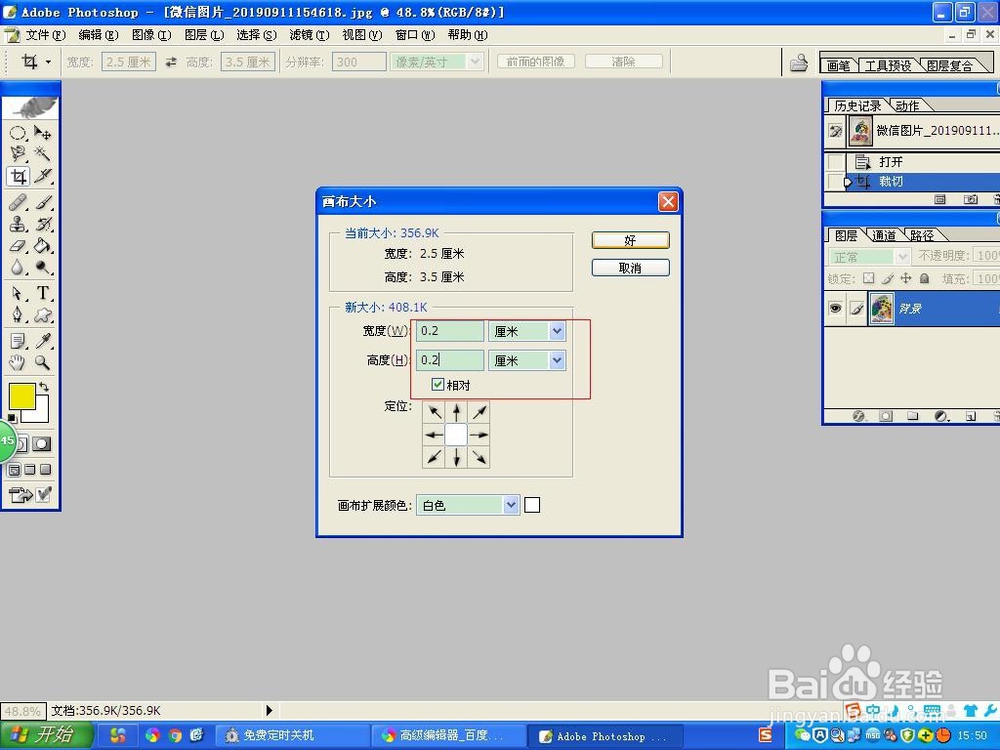Swap foreground and background colors
The height and width of the screenshot is (750, 1000).
(43, 386)
